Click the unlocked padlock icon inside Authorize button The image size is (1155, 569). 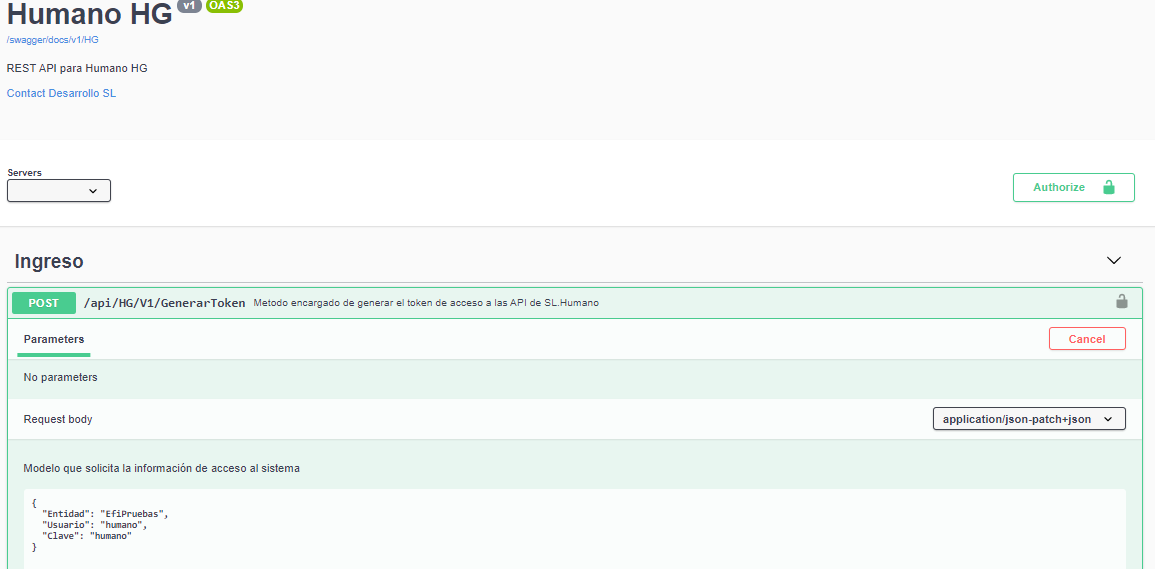pyautogui.click(x=1108, y=187)
